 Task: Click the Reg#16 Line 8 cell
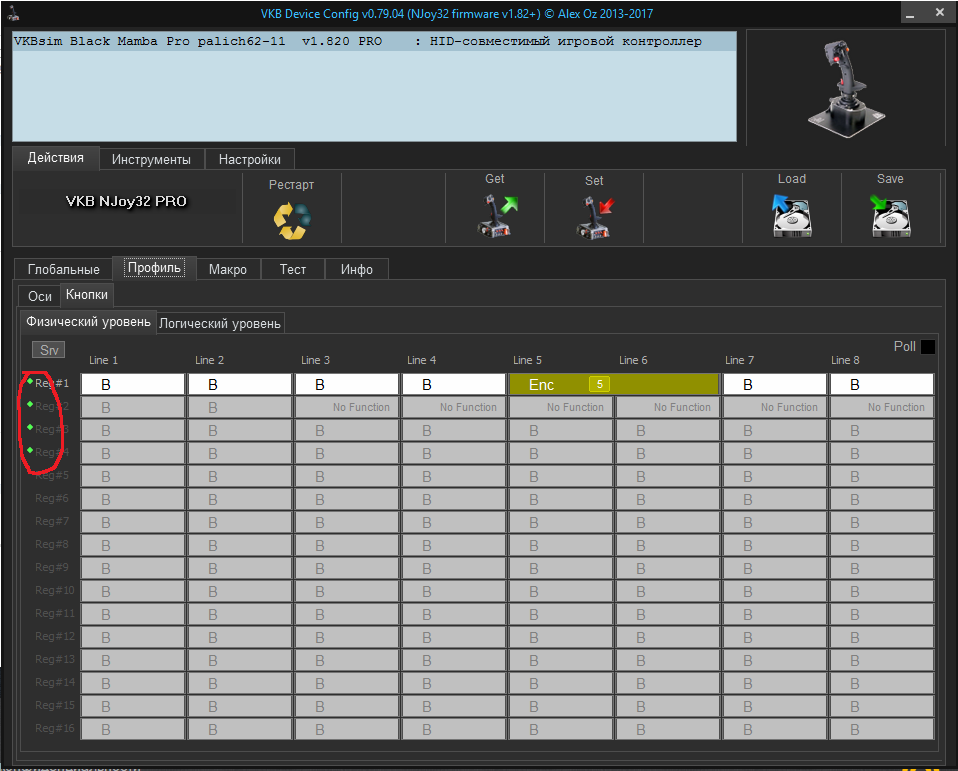882,729
